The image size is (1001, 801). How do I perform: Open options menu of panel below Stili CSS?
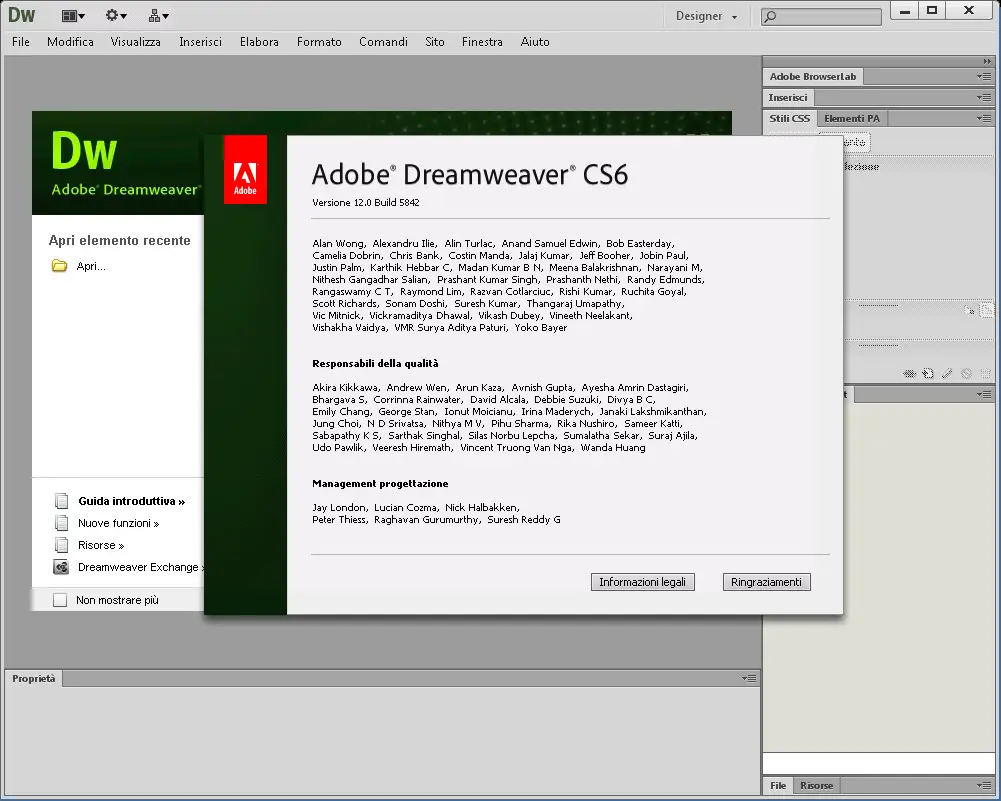point(984,394)
